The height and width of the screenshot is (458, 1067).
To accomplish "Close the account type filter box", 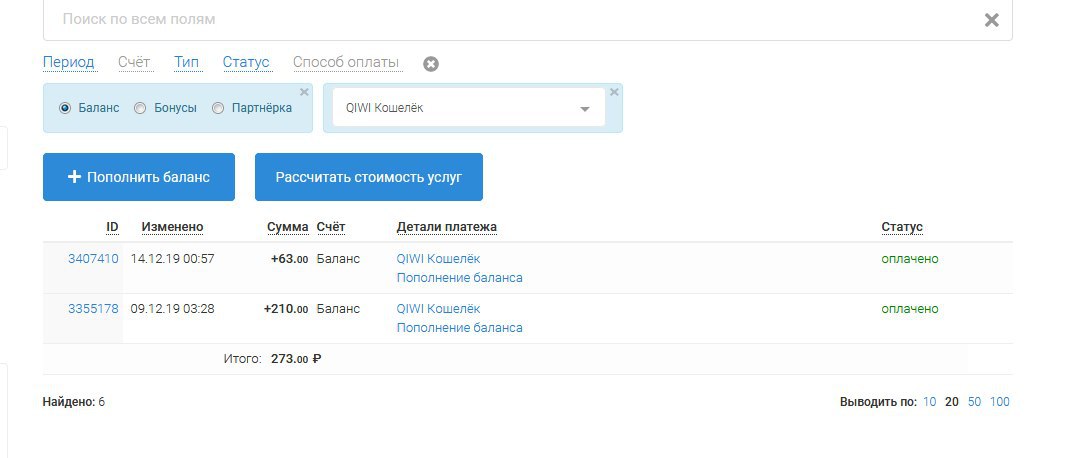I will coord(304,92).
